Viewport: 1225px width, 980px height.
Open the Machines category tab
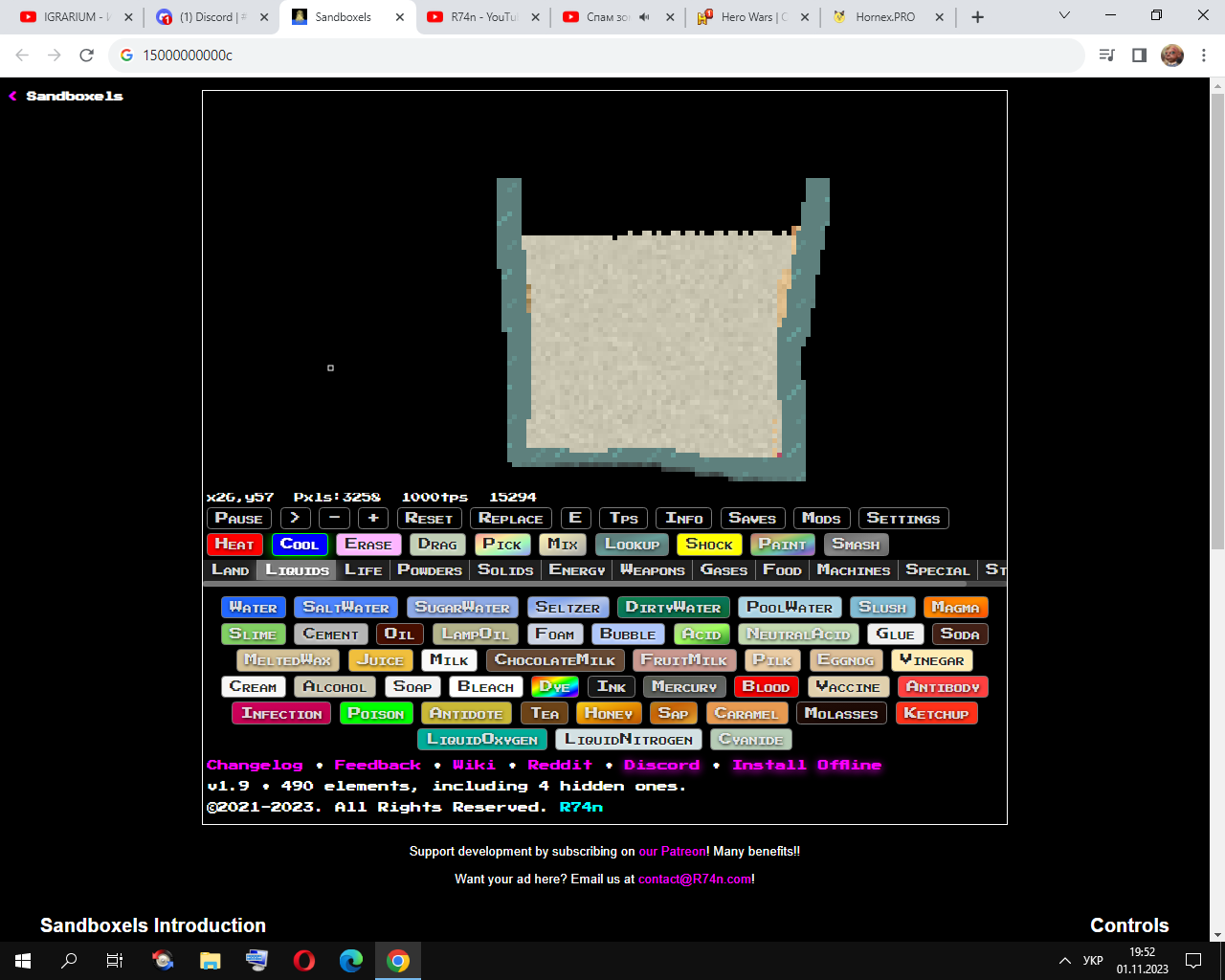(854, 570)
